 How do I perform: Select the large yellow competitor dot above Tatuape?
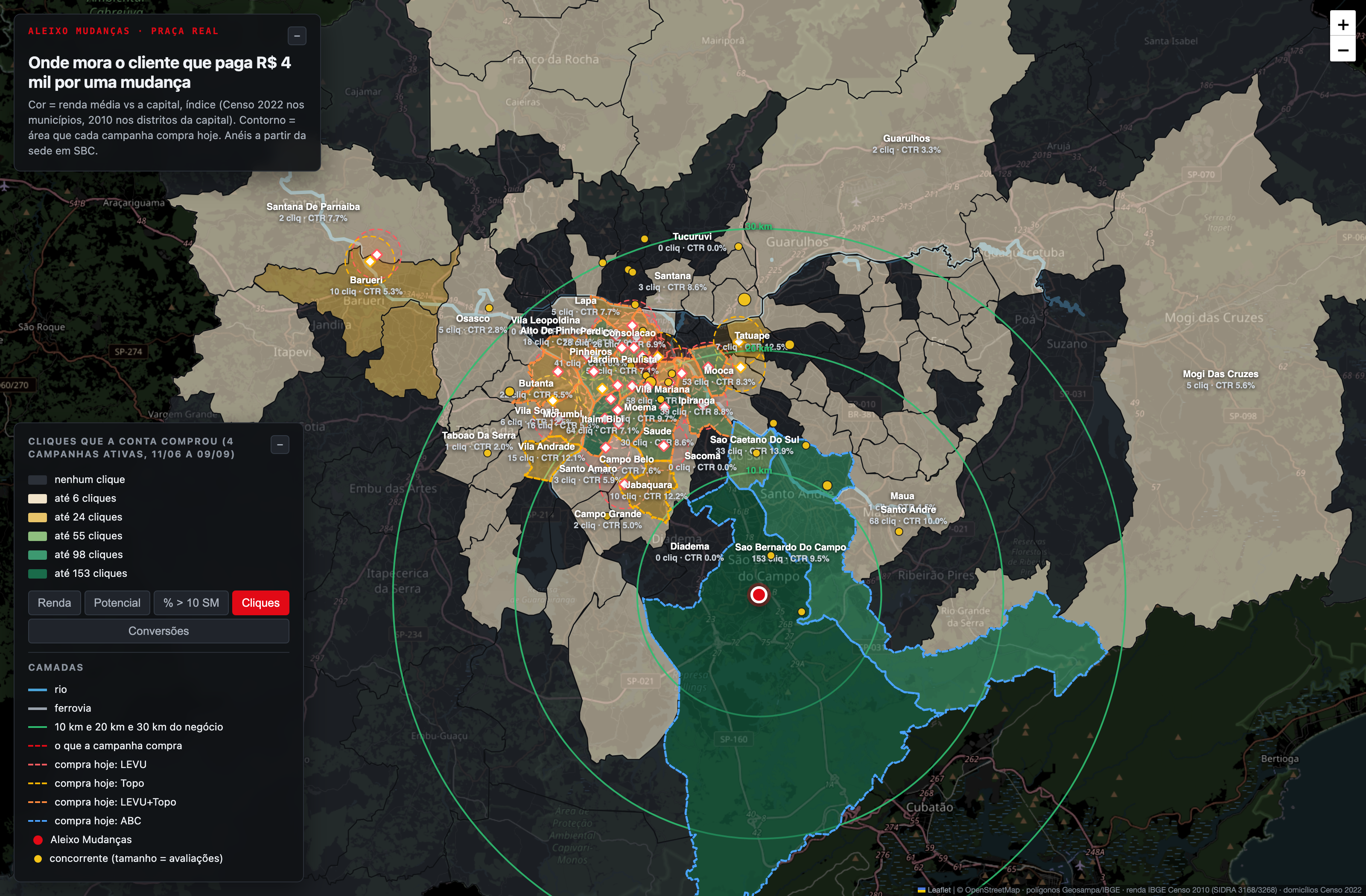pyautogui.click(x=744, y=299)
